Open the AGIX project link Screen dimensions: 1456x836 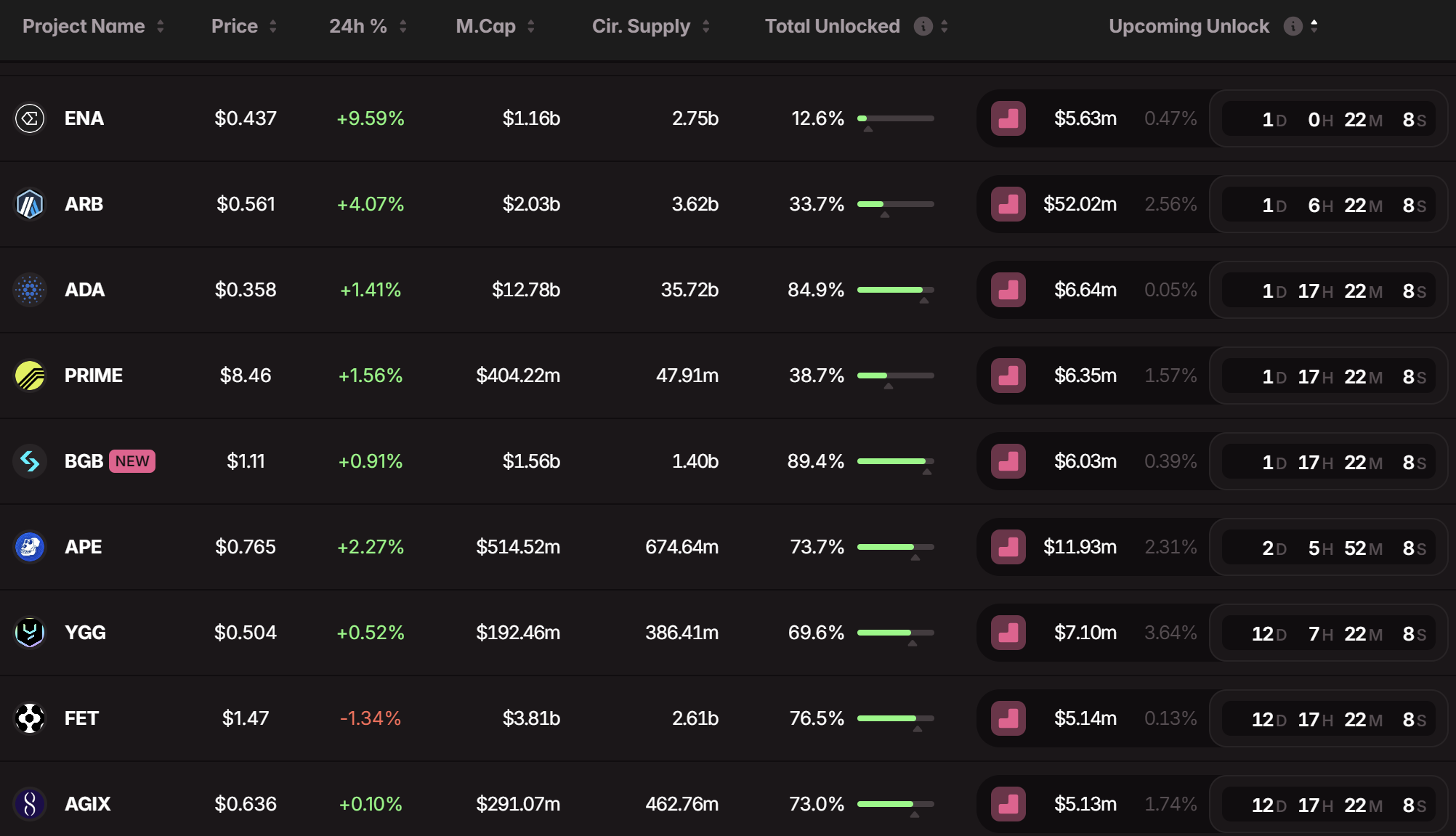87,804
